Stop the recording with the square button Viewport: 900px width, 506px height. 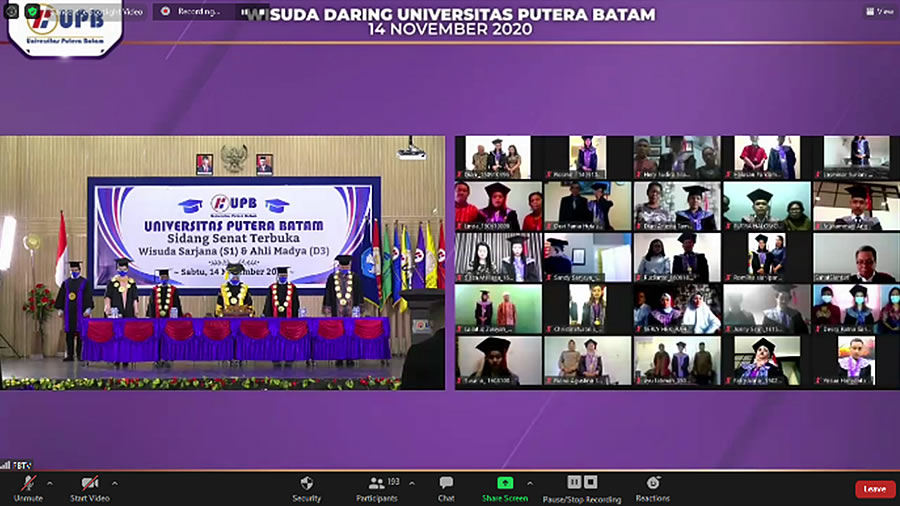(590, 482)
